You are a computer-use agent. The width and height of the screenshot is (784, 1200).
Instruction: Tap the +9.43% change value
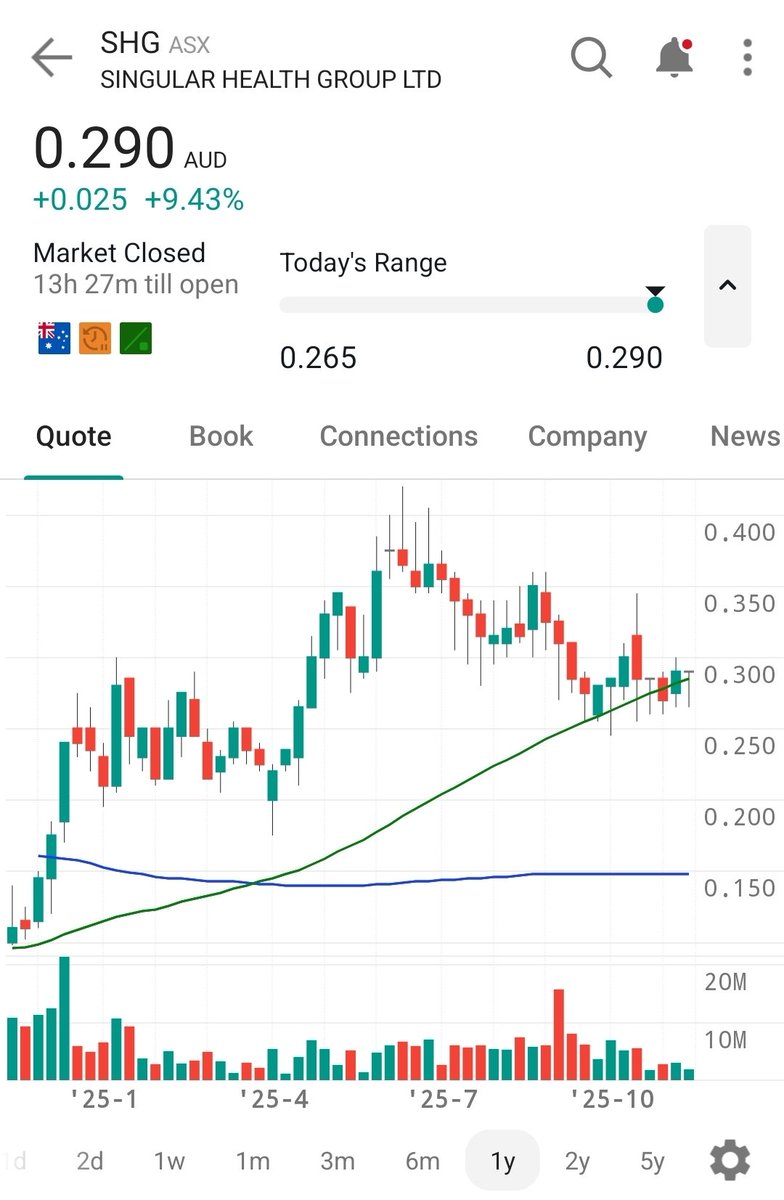194,200
